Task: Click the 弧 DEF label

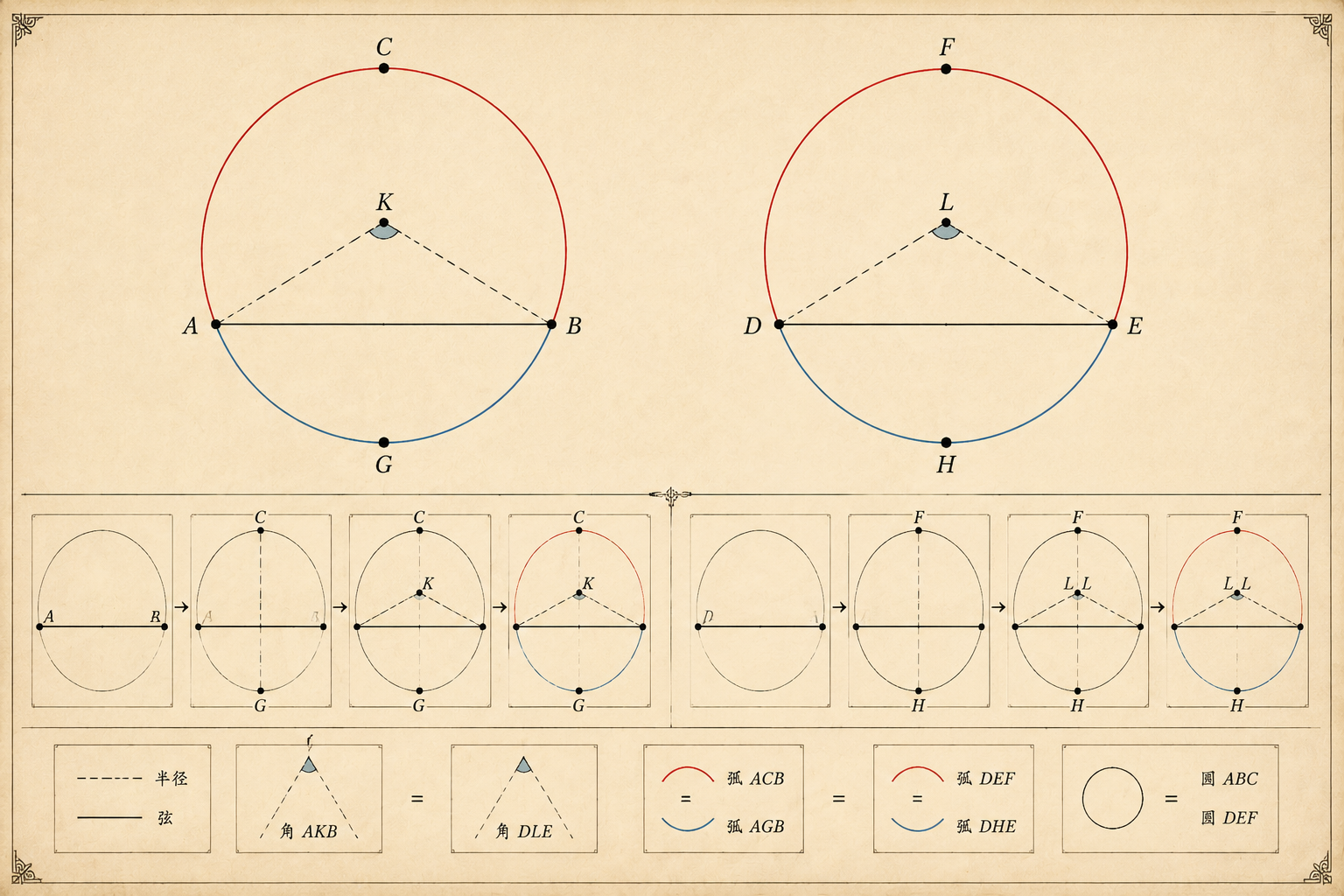Action: tap(985, 779)
